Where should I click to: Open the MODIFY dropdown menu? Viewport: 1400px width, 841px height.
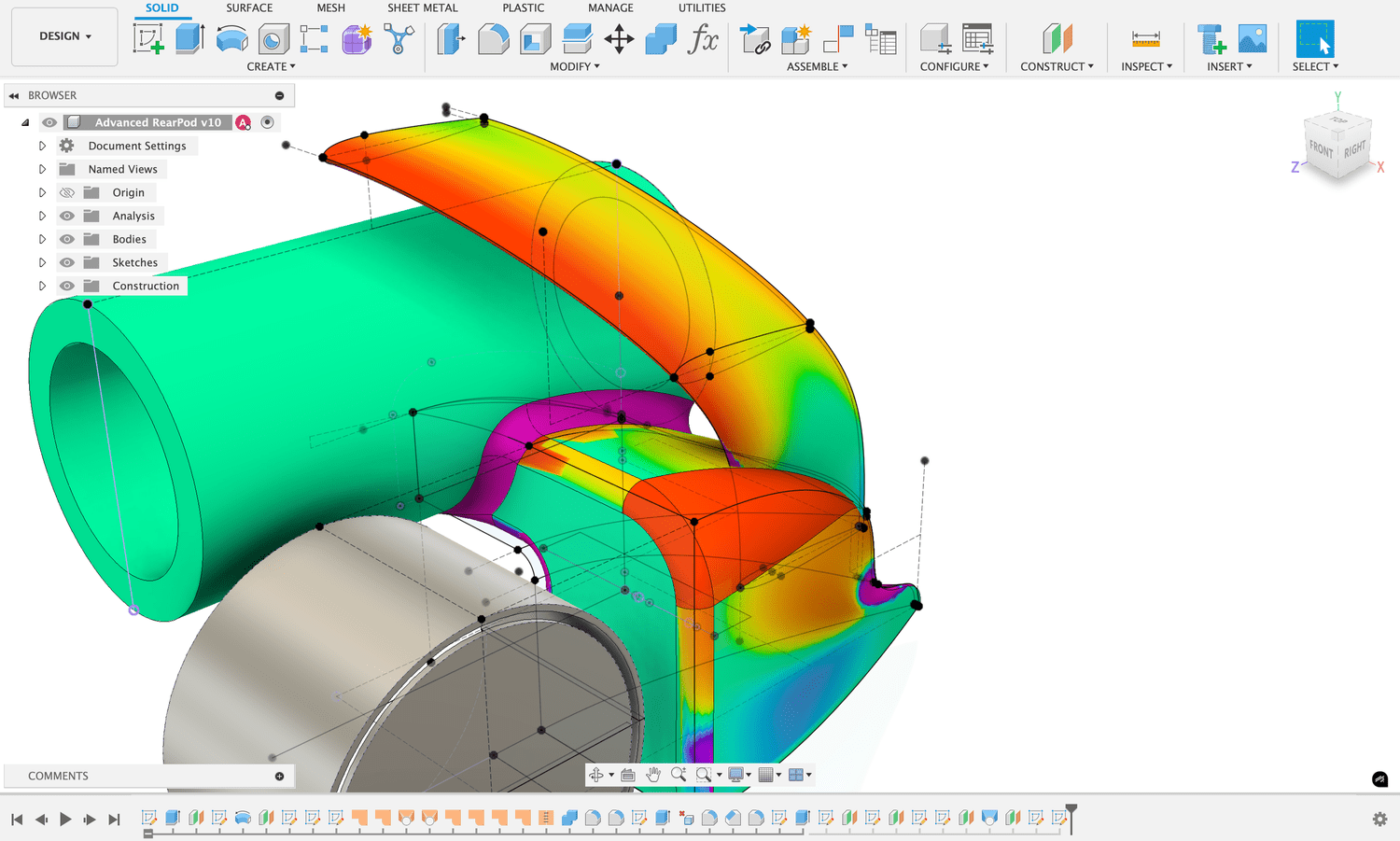coord(575,66)
